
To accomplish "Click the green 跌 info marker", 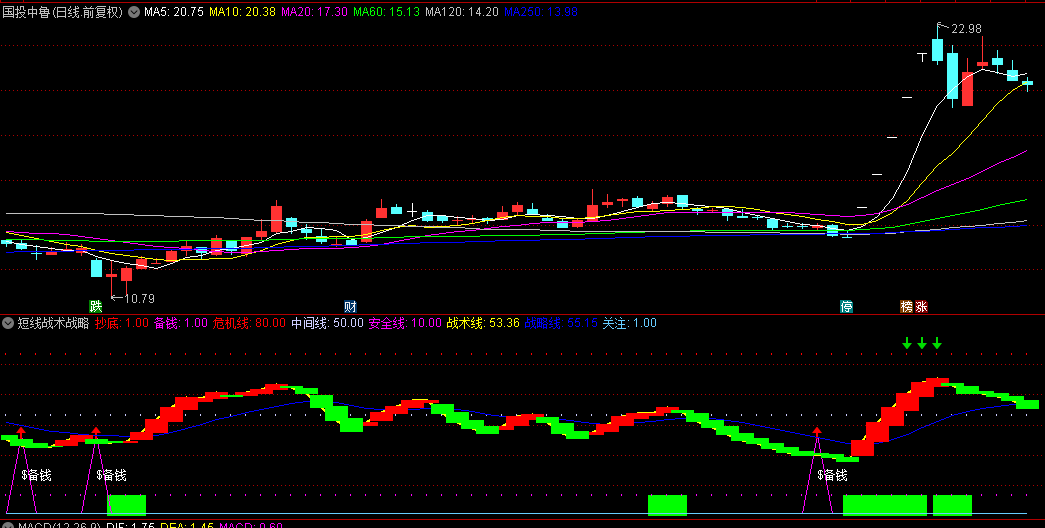I will click(x=97, y=307).
